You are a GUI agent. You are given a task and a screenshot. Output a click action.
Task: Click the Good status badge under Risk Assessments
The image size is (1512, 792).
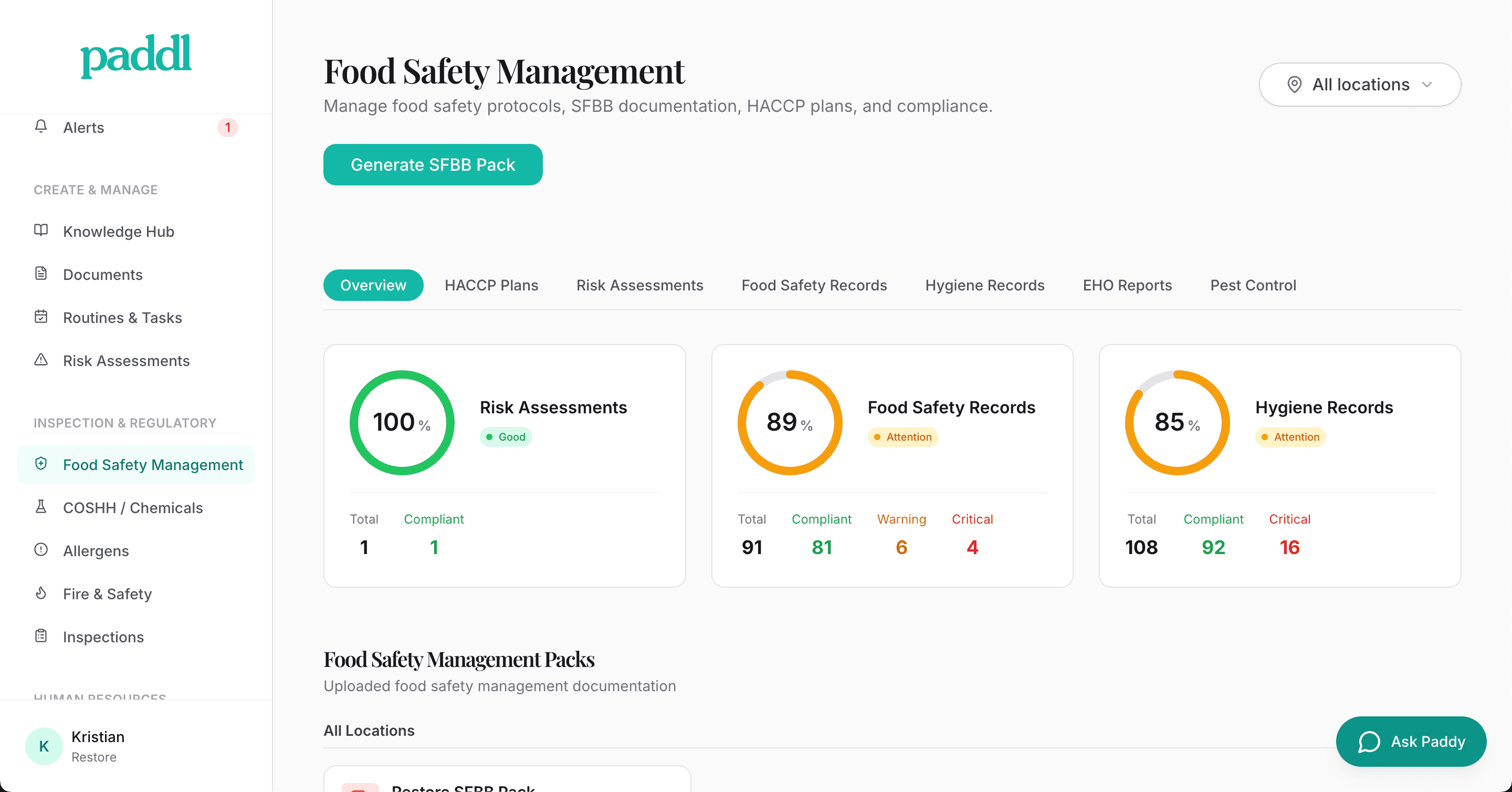pos(506,437)
